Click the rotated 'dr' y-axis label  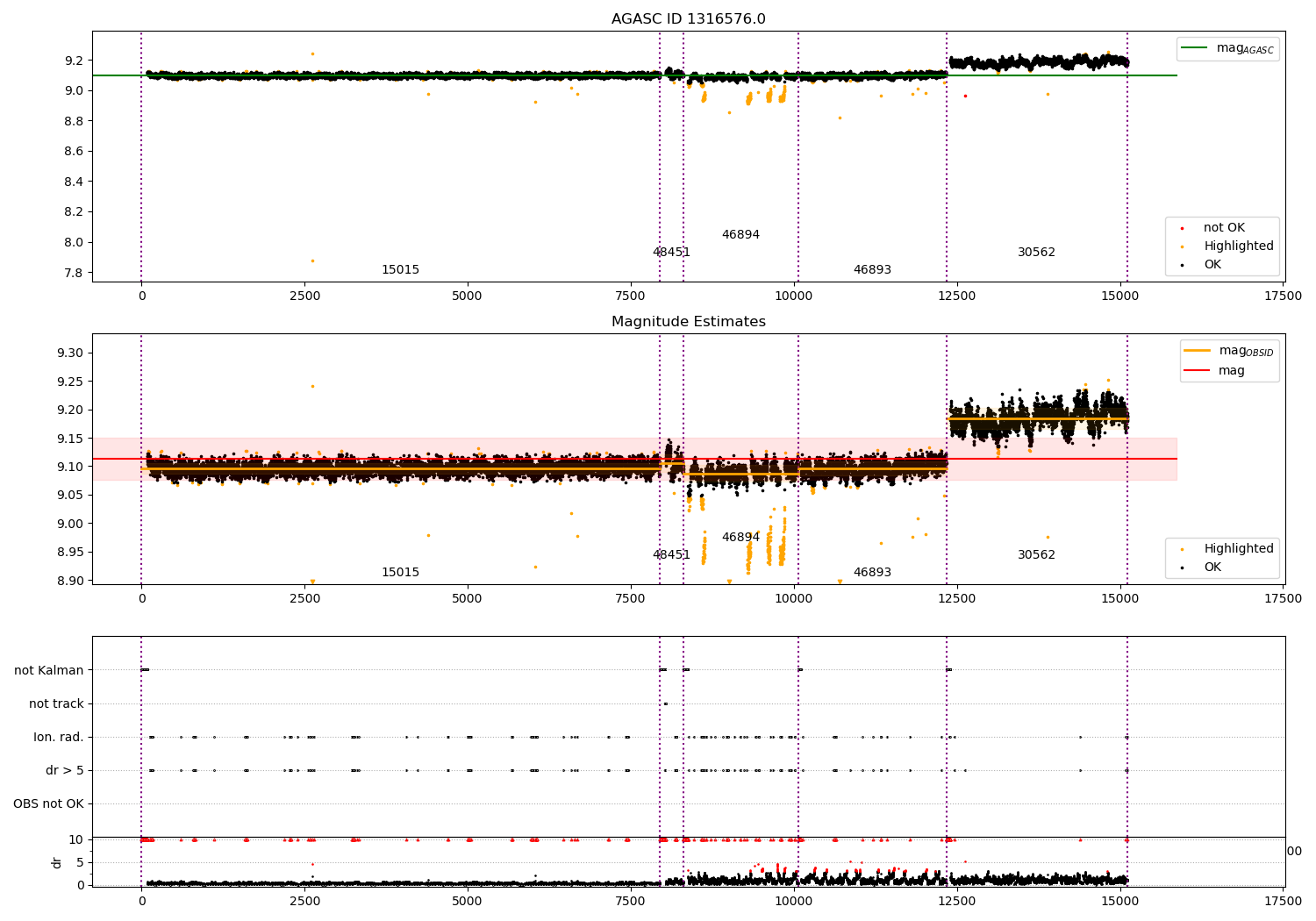click(57, 862)
